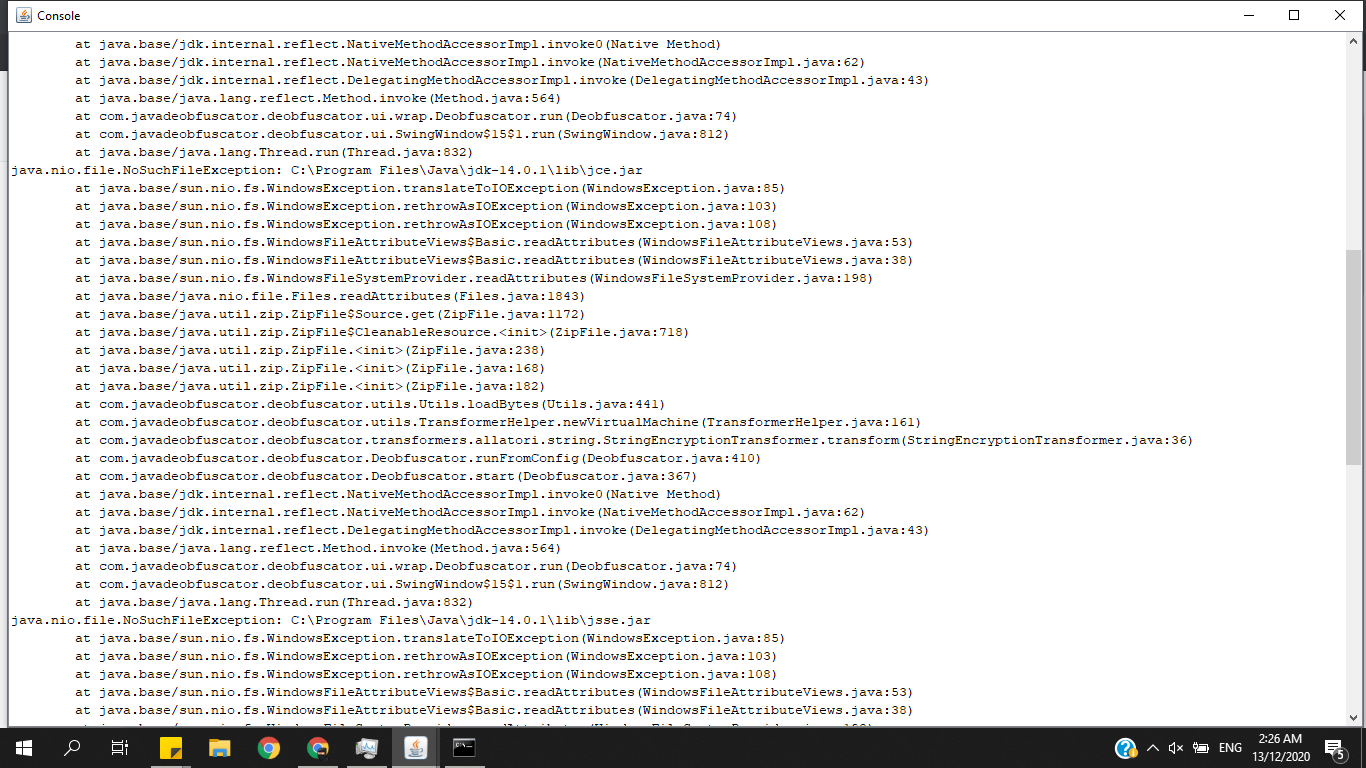Image resolution: width=1366 pixels, height=768 pixels.
Task: Open Windows Search from the taskbar
Action: pos(70,747)
